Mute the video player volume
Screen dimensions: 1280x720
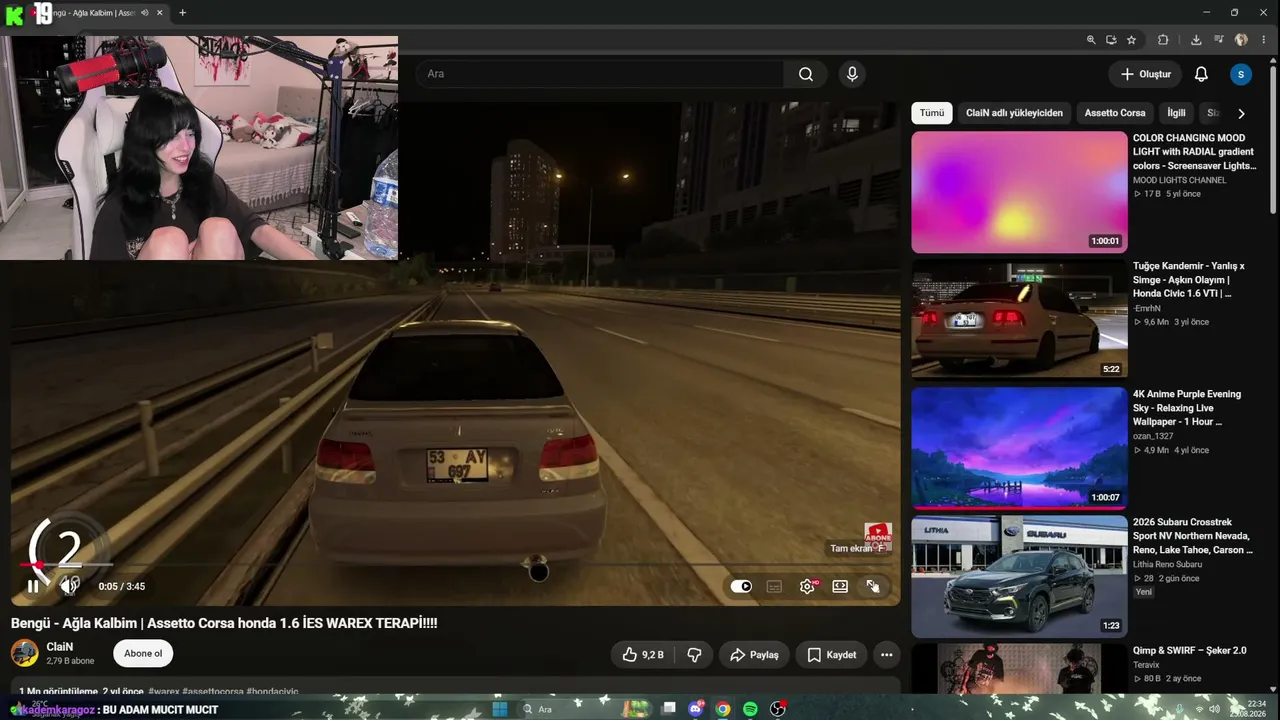(x=69, y=587)
